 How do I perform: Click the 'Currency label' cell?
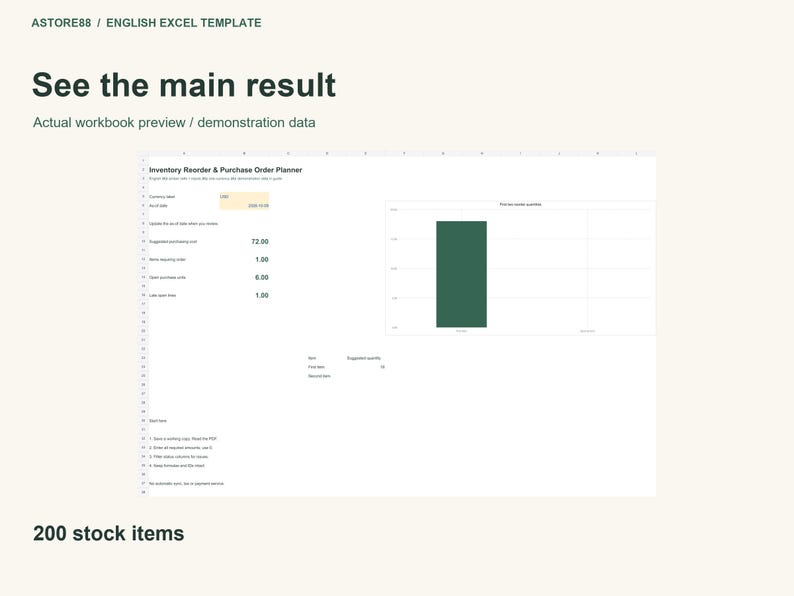162,196
